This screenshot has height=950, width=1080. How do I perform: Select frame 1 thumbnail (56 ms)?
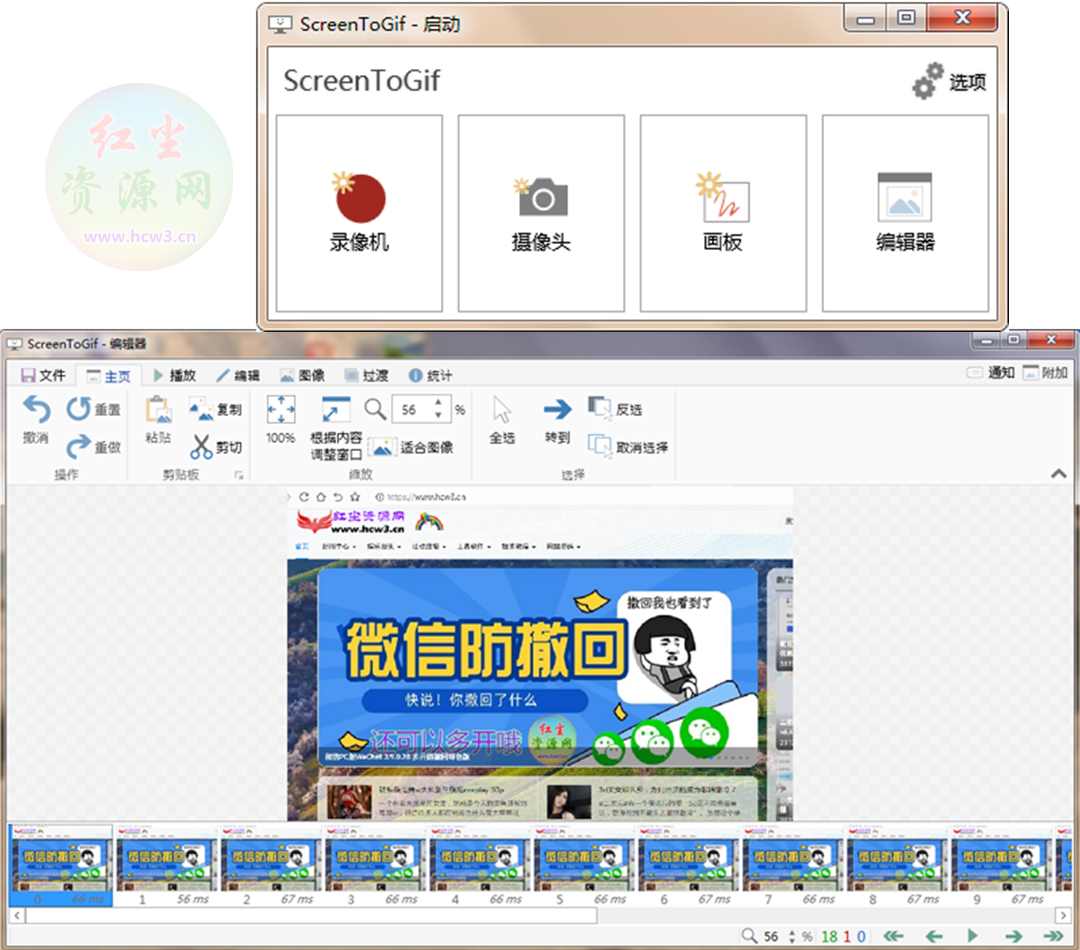(x=166, y=865)
